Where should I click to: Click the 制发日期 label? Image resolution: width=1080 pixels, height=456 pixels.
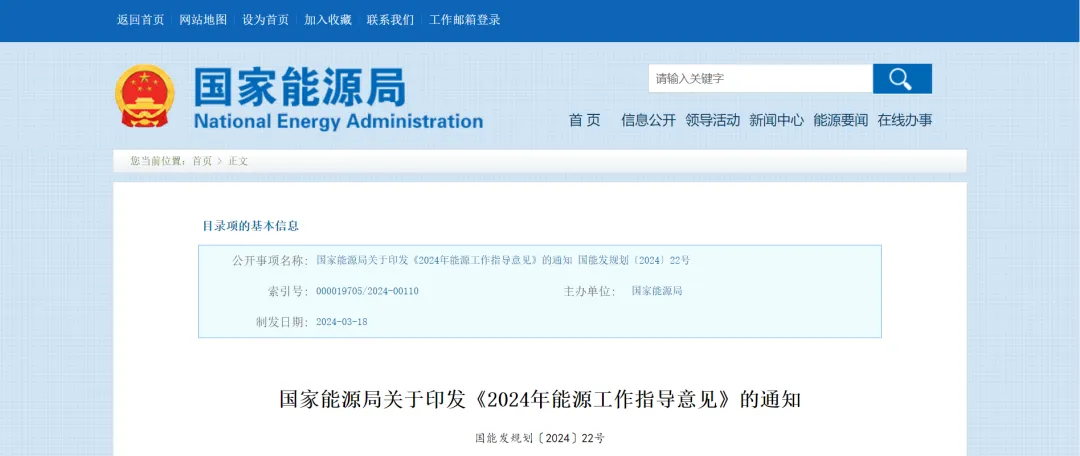coord(282,322)
